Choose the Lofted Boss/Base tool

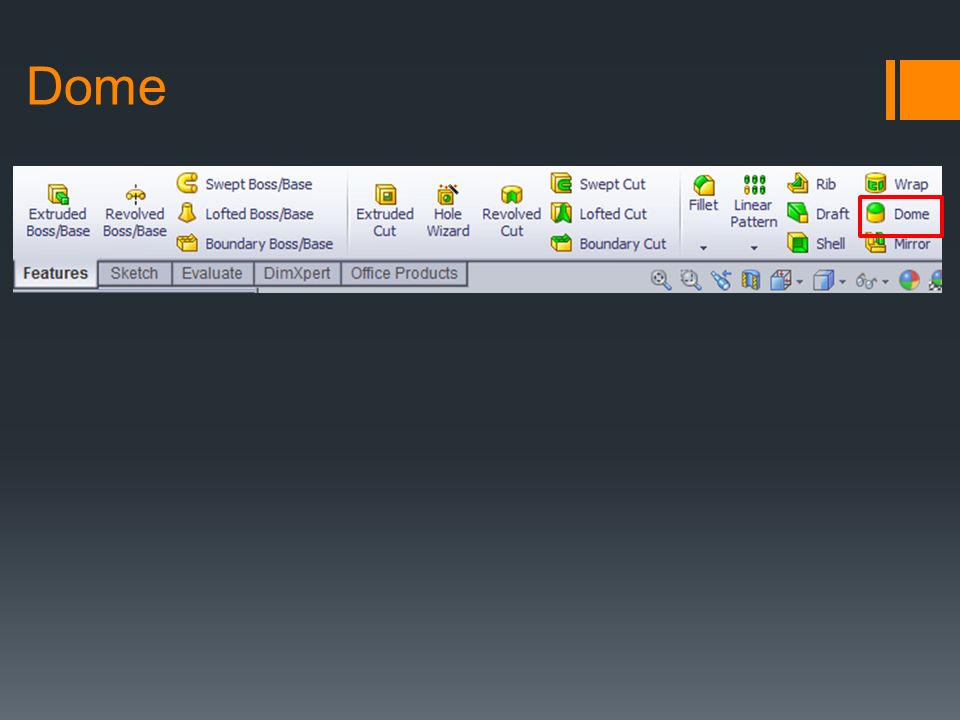coord(246,214)
